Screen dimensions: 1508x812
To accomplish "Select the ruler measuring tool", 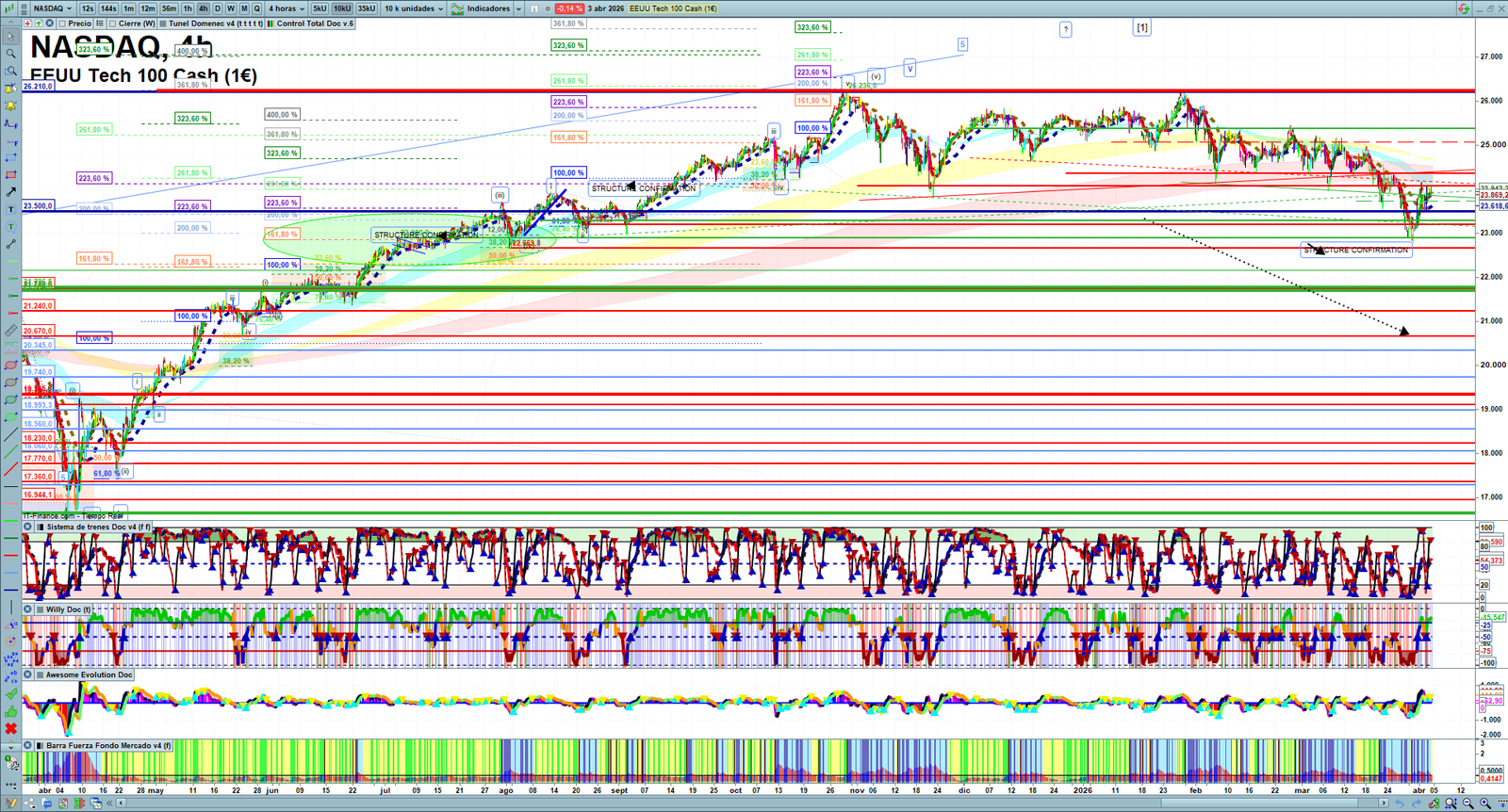I will point(10,331).
